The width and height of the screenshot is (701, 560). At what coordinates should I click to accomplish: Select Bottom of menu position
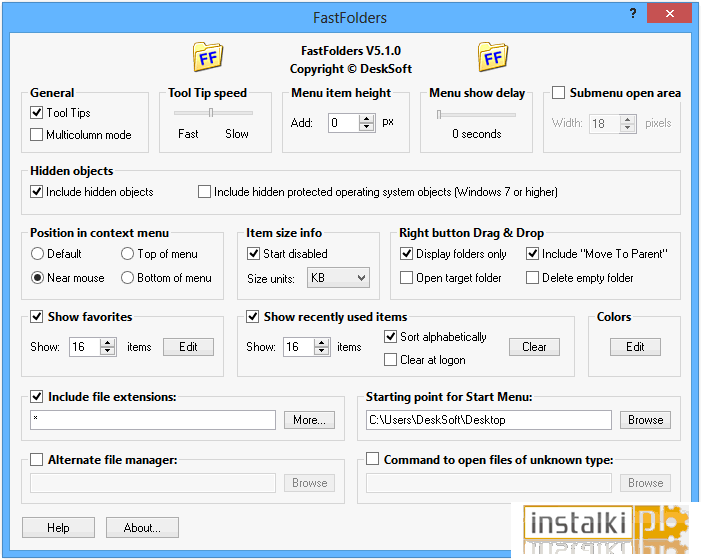pyautogui.click(x=127, y=278)
